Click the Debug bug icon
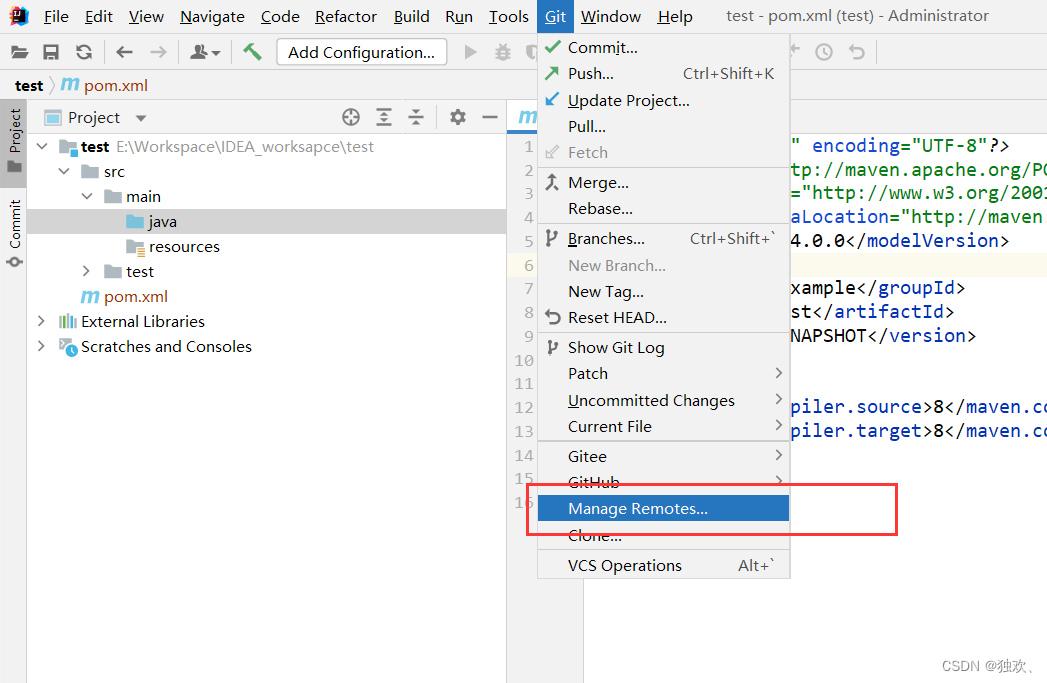This screenshot has height=683, width=1047. coord(503,52)
